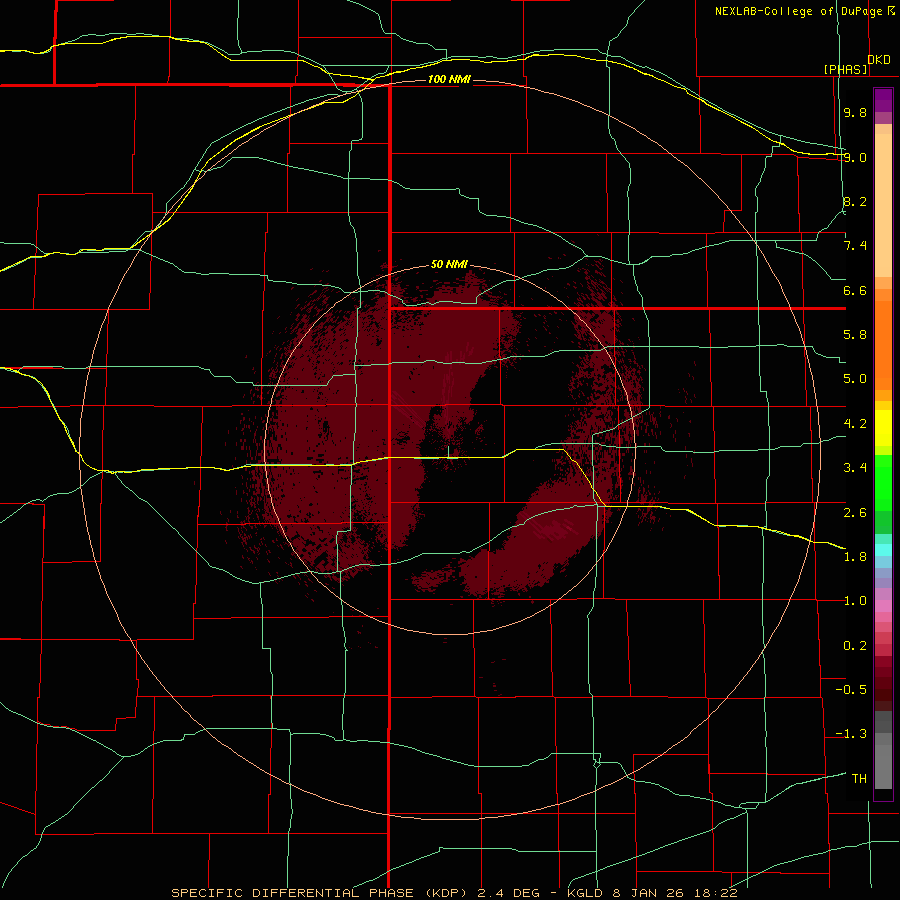Click the 5.0 value on color scale
Image resolution: width=900 pixels, height=900 pixels.
coord(855,379)
